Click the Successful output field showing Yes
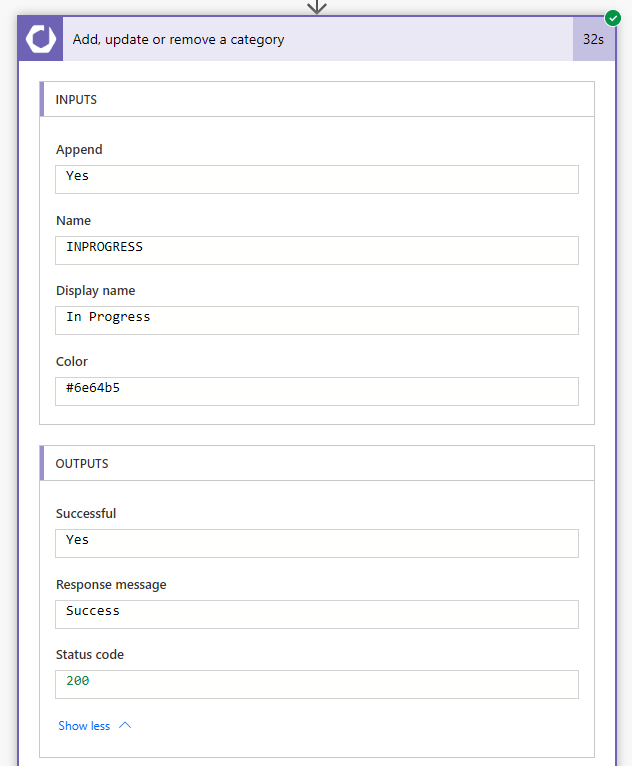 [316, 543]
